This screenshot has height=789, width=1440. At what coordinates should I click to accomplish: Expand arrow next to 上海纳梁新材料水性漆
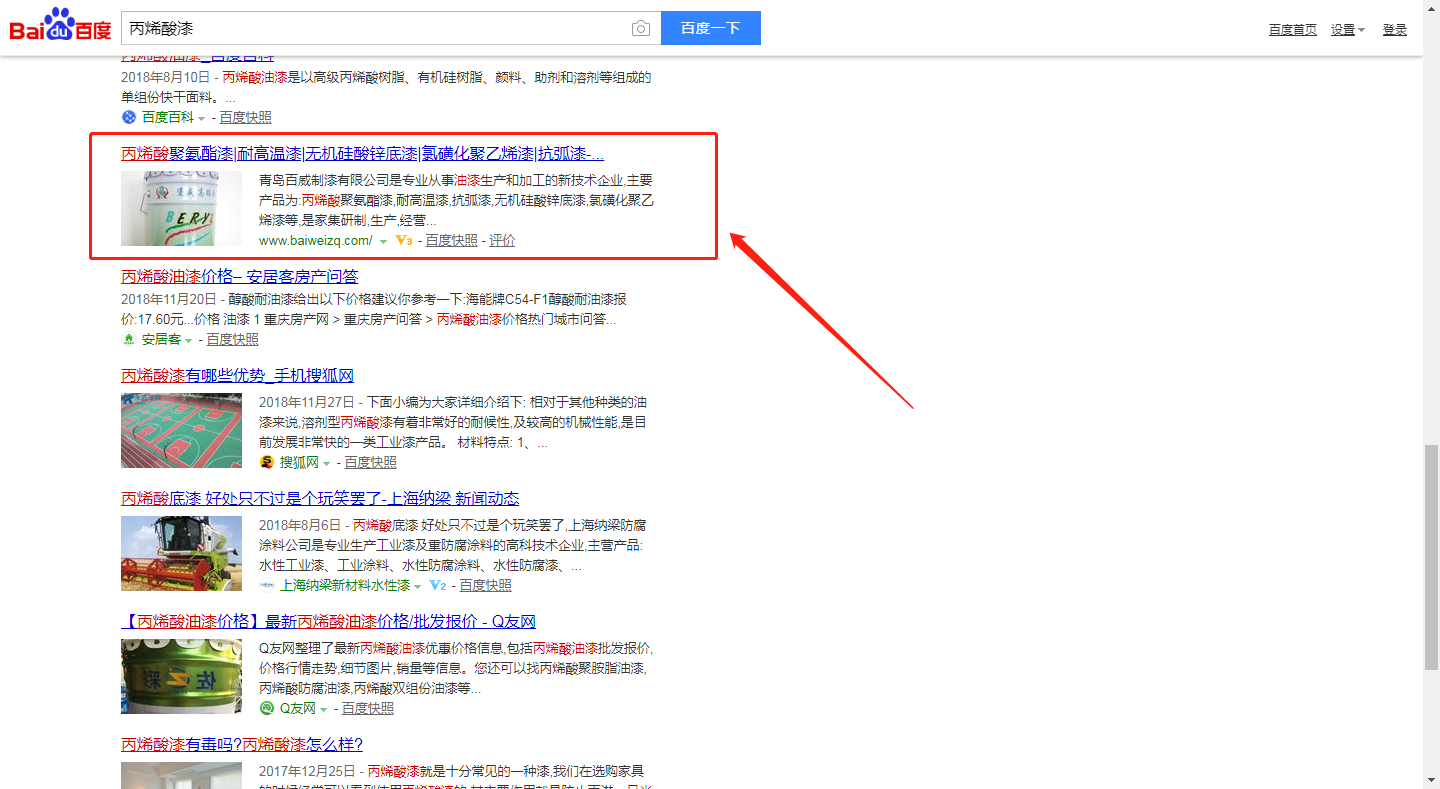[x=418, y=586]
